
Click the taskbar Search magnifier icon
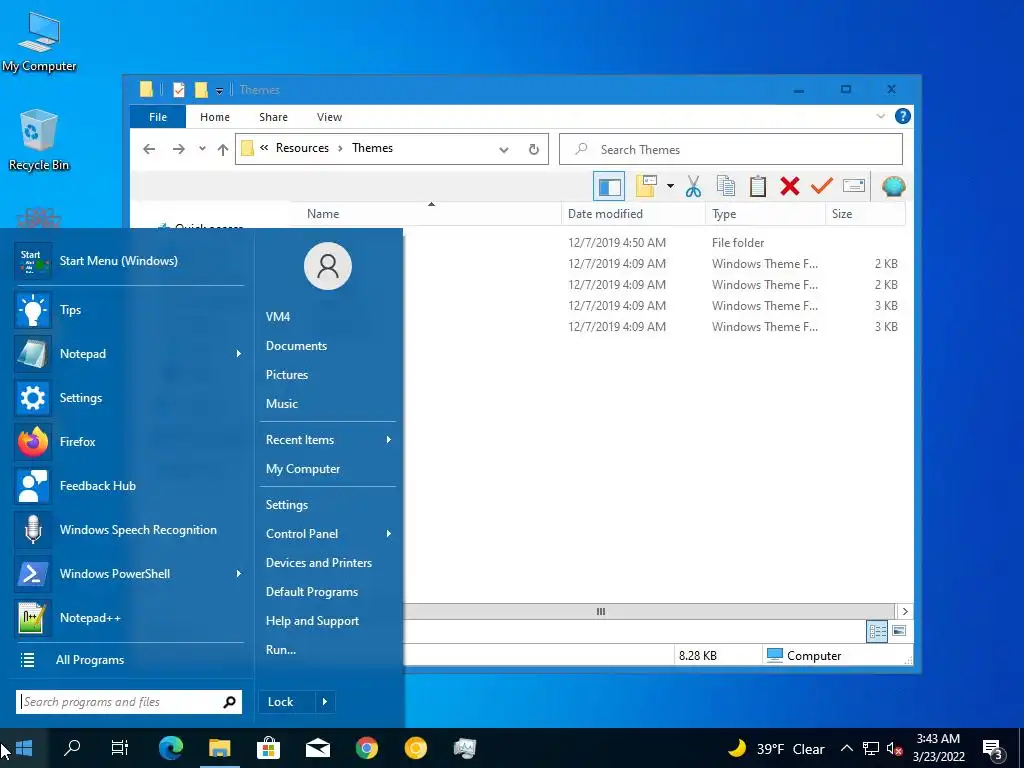coord(72,748)
